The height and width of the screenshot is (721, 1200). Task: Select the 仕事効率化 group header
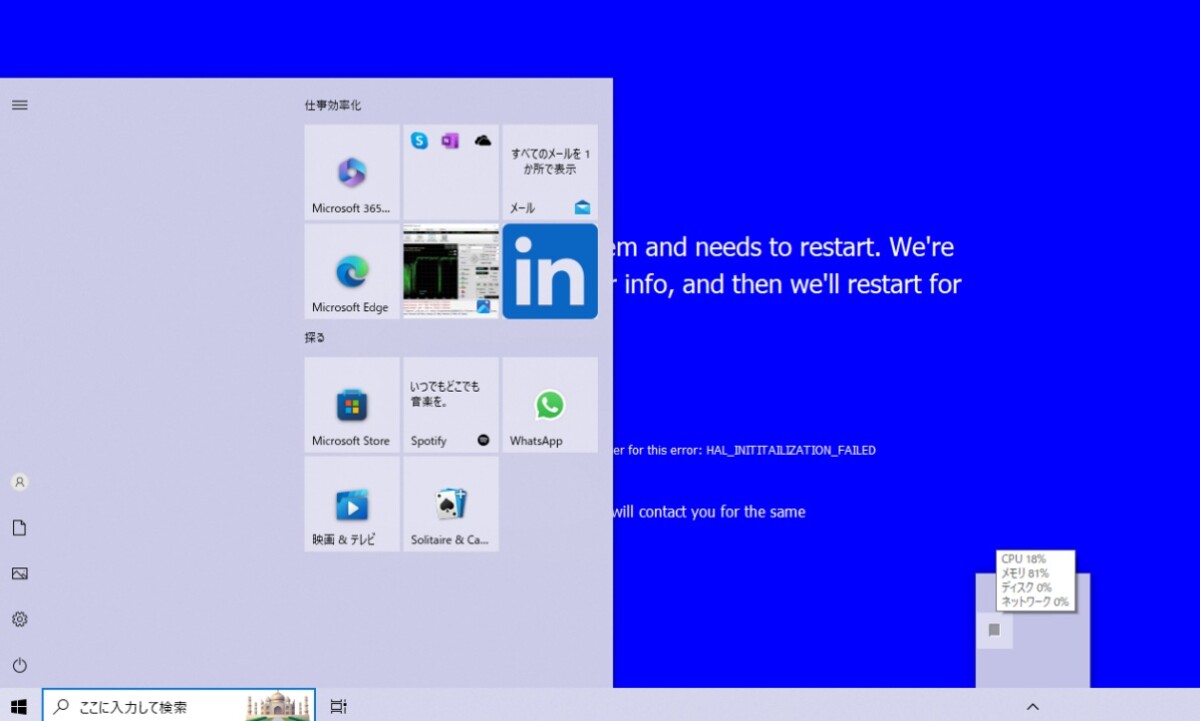pos(333,105)
